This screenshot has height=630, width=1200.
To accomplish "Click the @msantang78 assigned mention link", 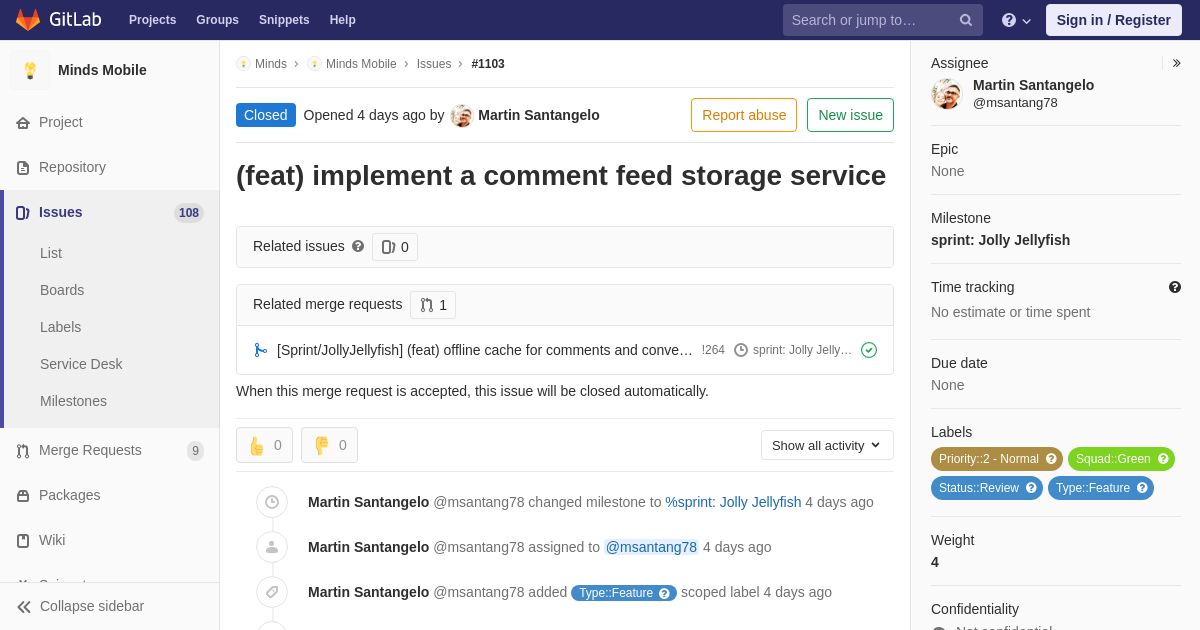I will point(651,547).
